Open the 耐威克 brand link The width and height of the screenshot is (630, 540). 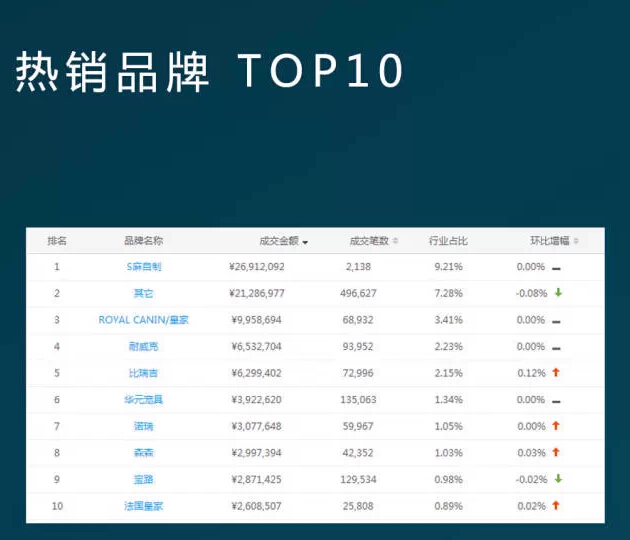143,346
